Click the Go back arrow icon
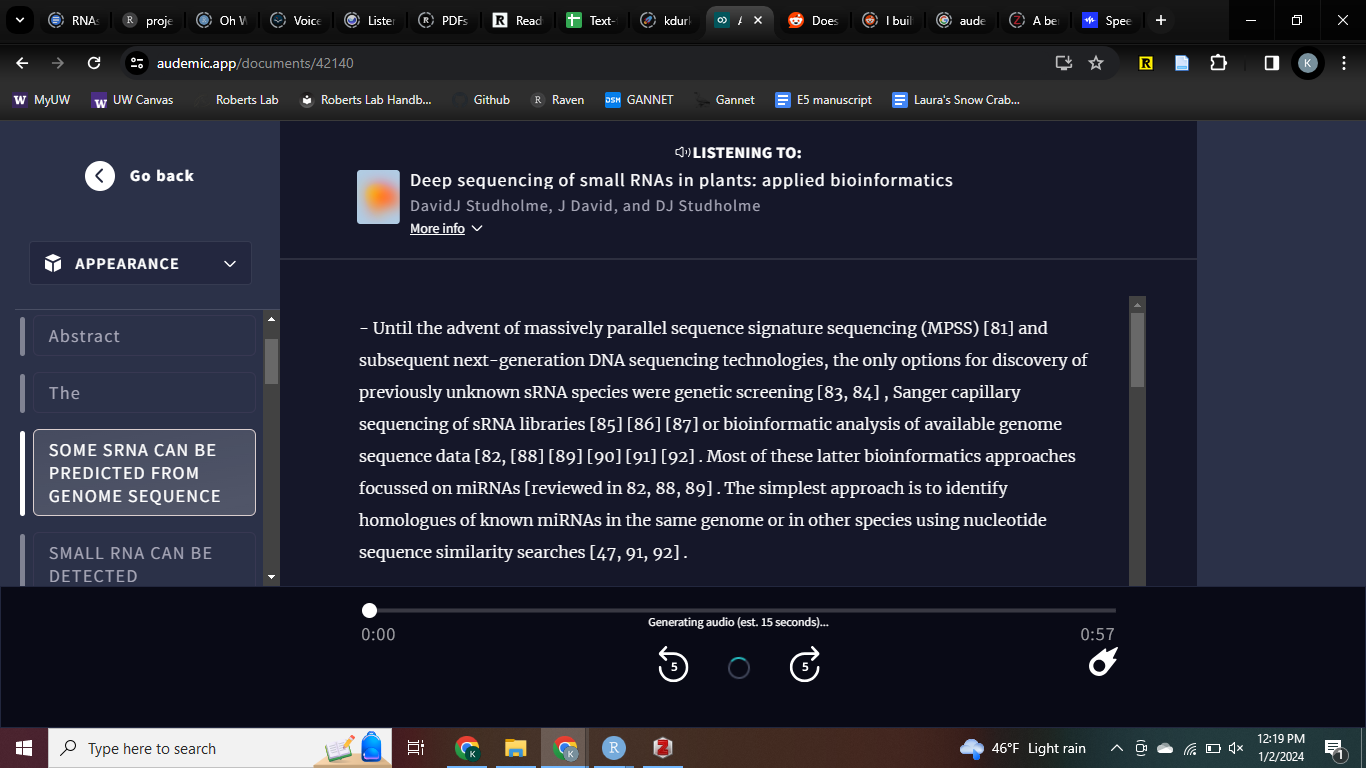Image resolution: width=1366 pixels, height=768 pixels. click(100, 176)
